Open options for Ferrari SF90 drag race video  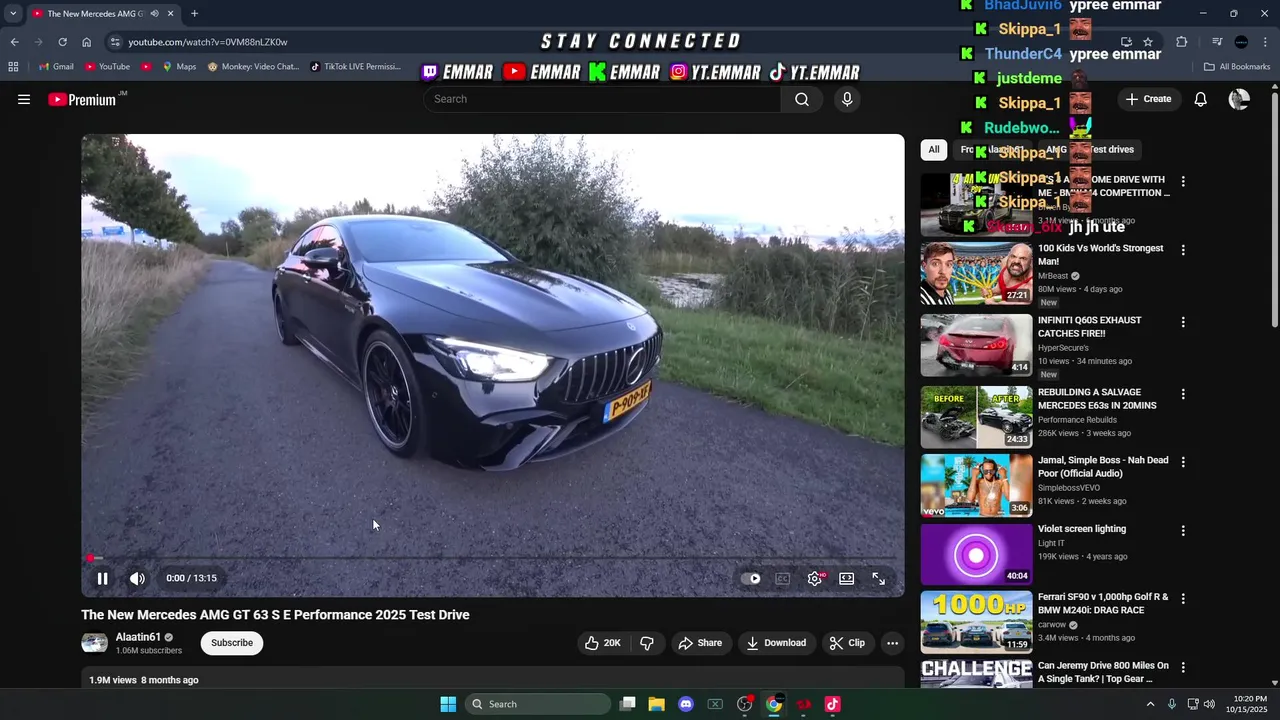pos(1183,599)
